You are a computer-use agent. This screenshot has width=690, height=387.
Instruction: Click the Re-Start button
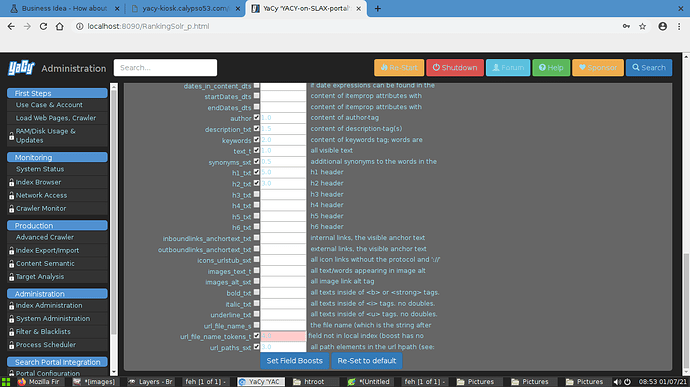point(399,67)
